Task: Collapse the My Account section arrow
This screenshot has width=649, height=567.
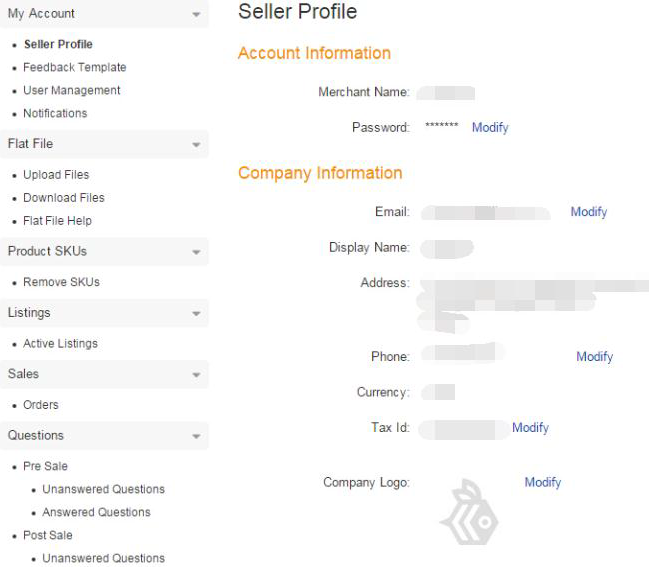Action: (x=196, y=14)
